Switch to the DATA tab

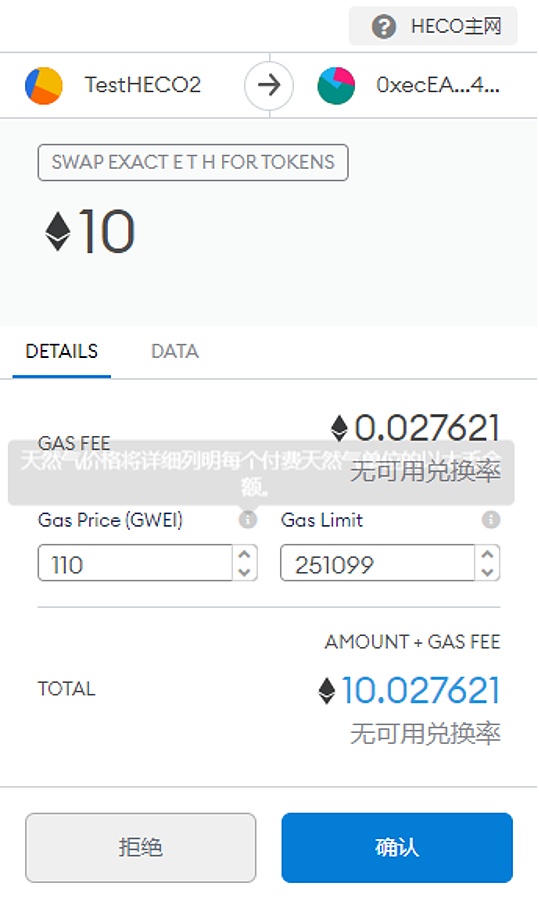pos(175,352)
